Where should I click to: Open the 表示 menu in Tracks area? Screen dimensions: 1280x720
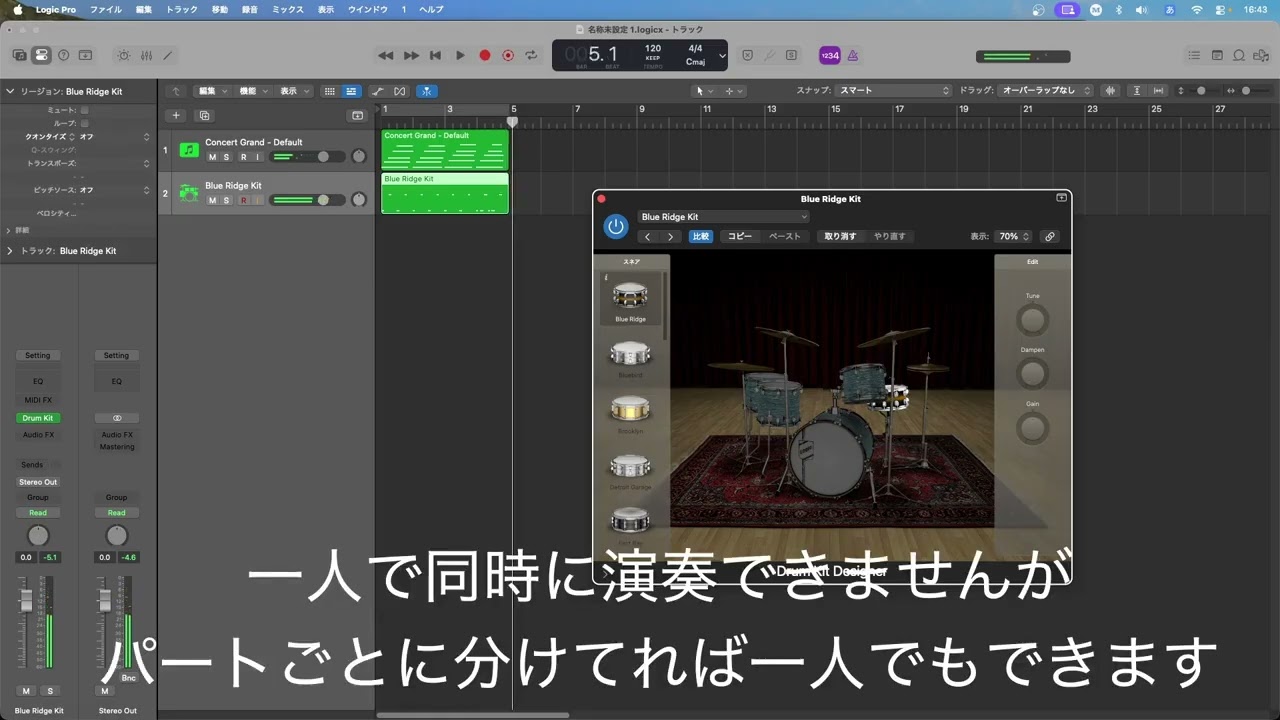coord(293,91)
